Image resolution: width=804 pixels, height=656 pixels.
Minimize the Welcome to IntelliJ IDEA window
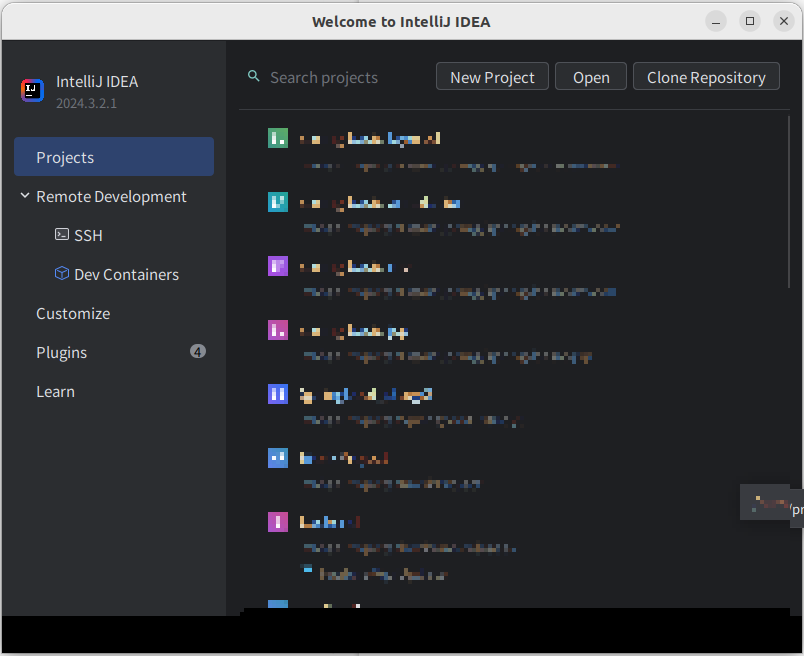click(x=716, y=22)
